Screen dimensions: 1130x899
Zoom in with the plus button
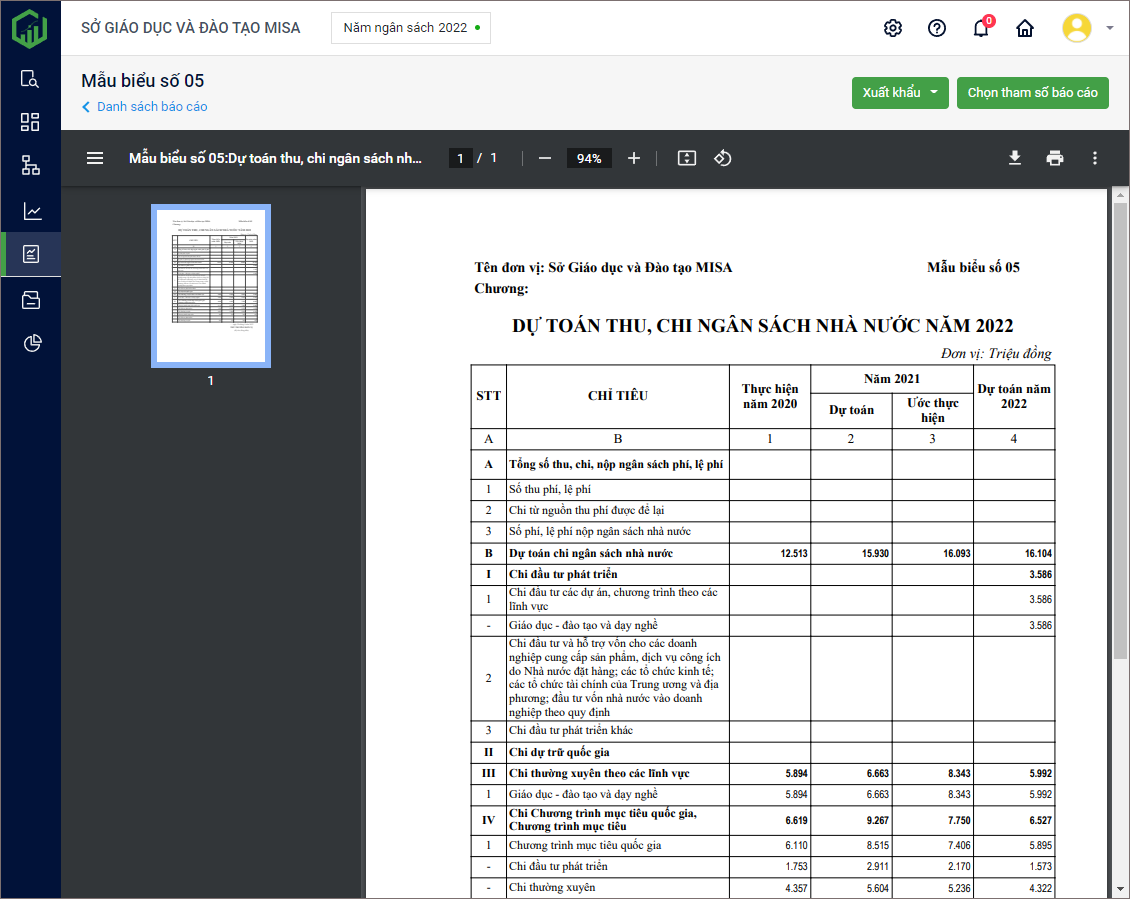(x=634, y=158)
